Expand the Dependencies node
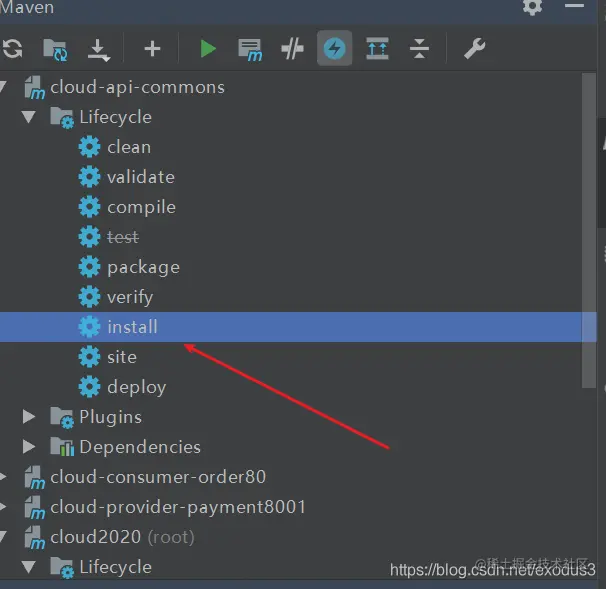The image size is (606, 589). 29,447
